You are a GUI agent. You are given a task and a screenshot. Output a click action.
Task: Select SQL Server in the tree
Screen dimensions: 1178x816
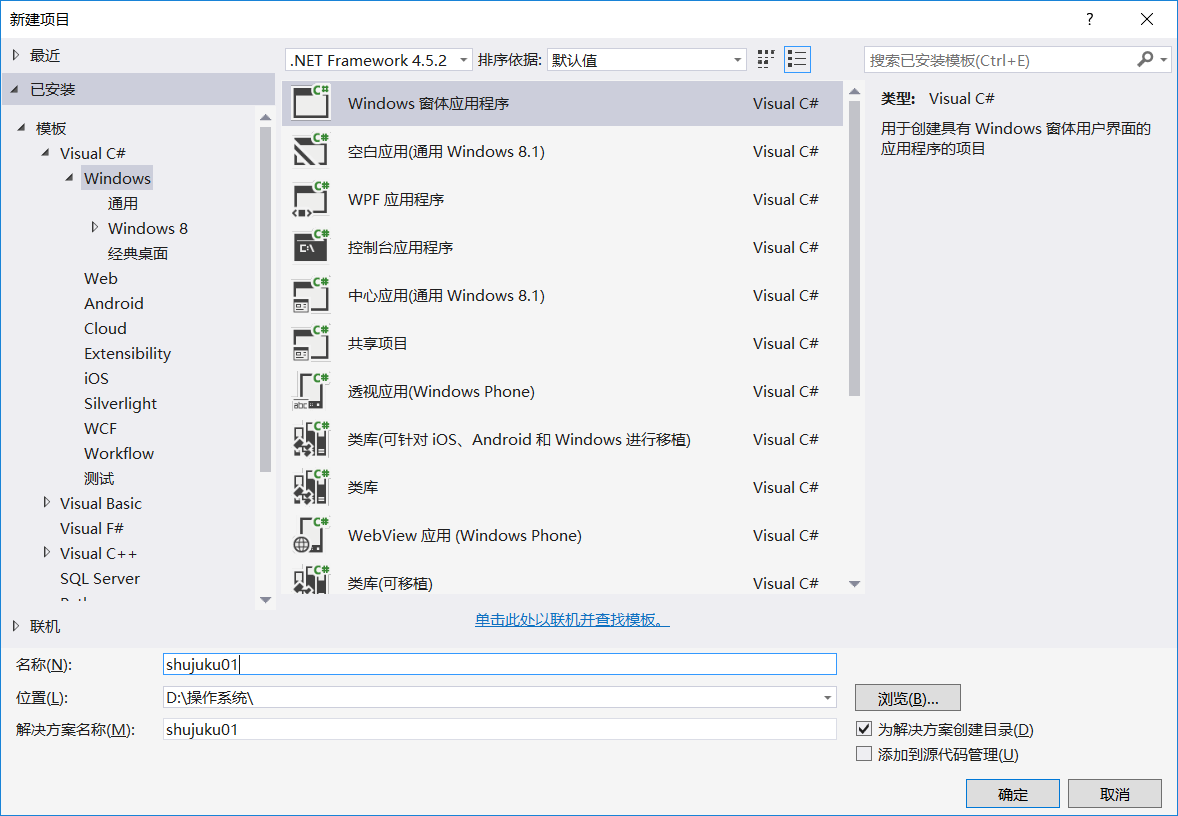coord(100,579)
